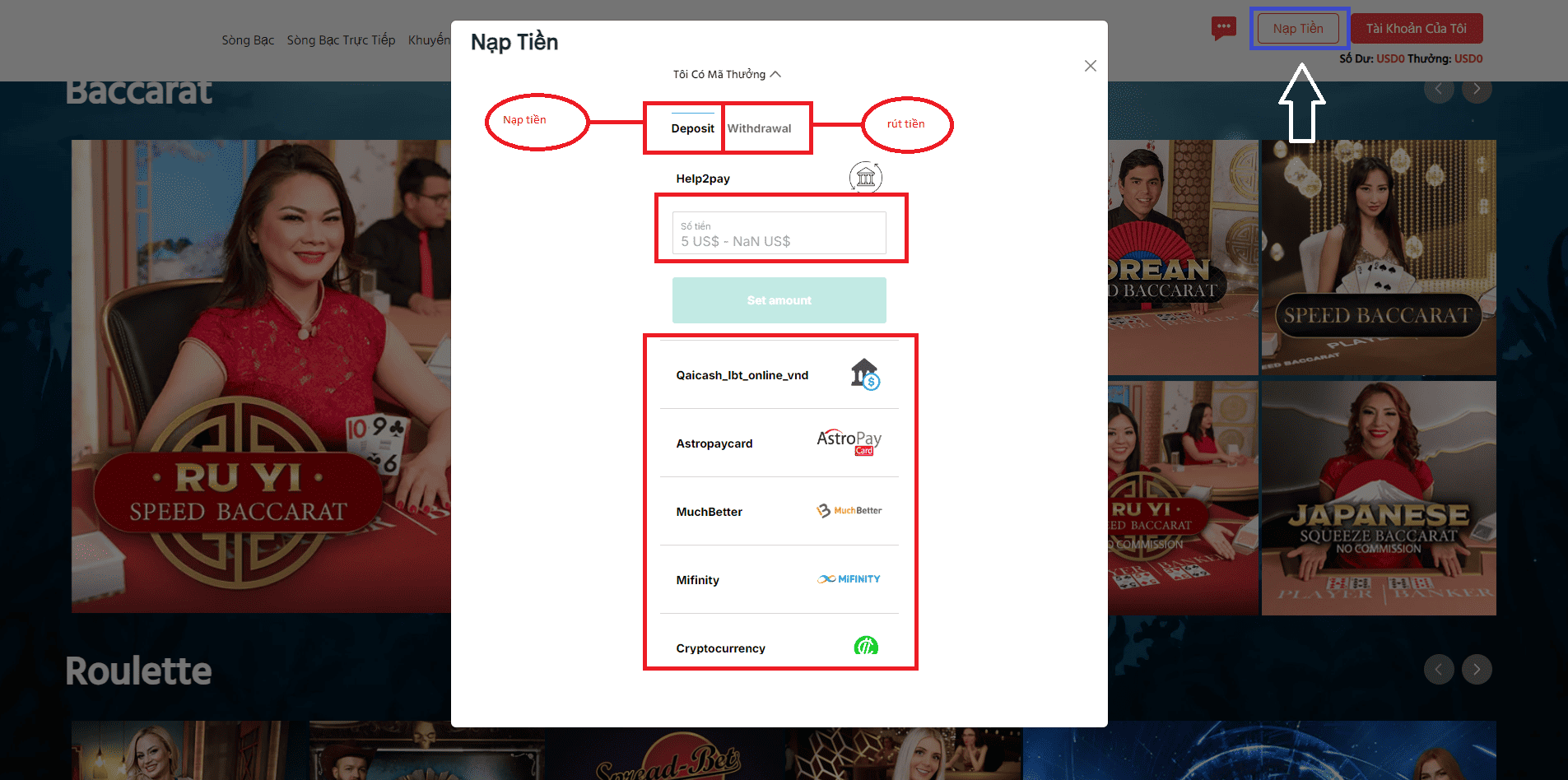Open Tài Khoản Của Tôi button

click(1417, 29)
